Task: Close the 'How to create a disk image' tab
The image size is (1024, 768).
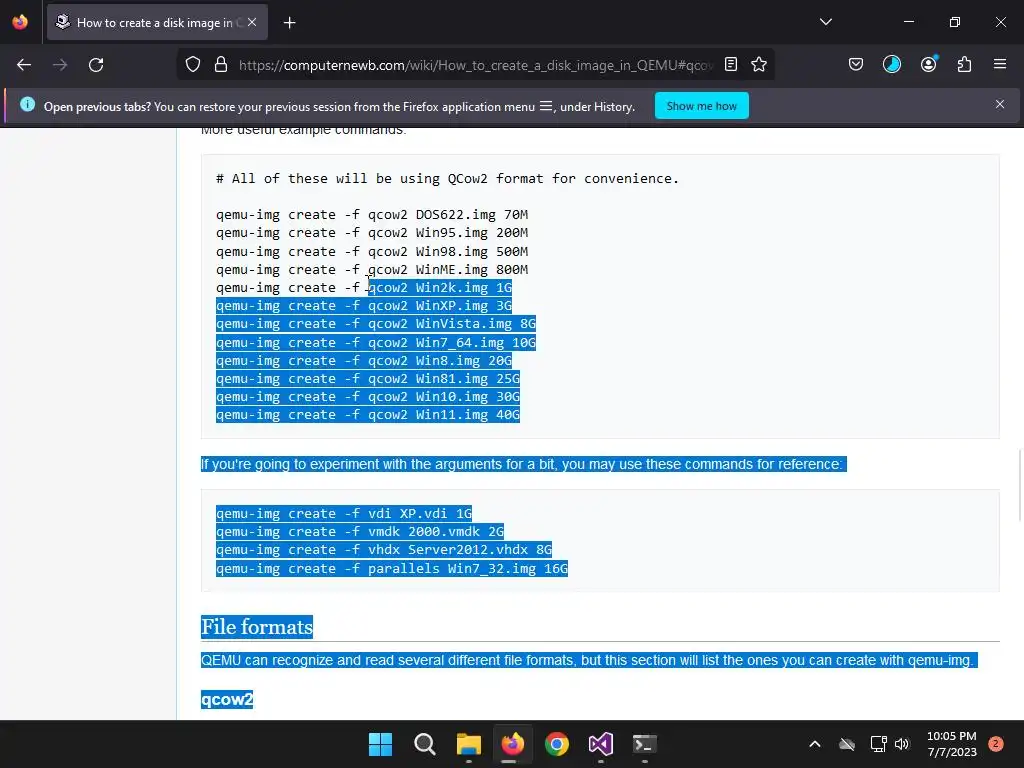Action: point(252,22)
